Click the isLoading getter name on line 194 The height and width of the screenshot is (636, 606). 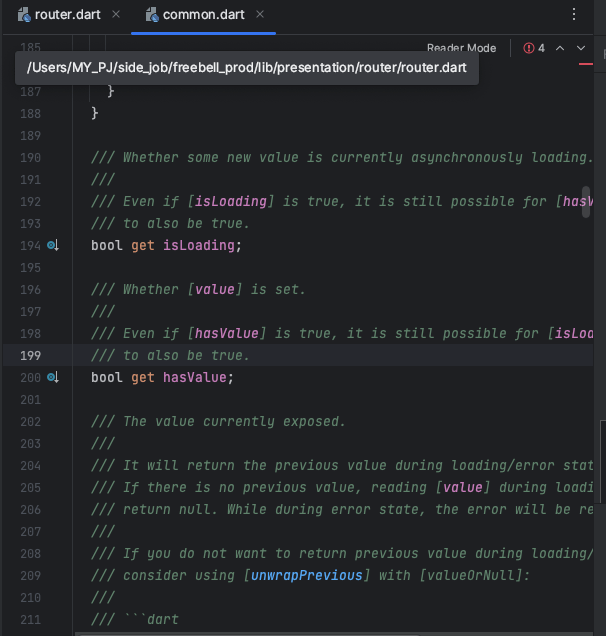click(199, 245)
